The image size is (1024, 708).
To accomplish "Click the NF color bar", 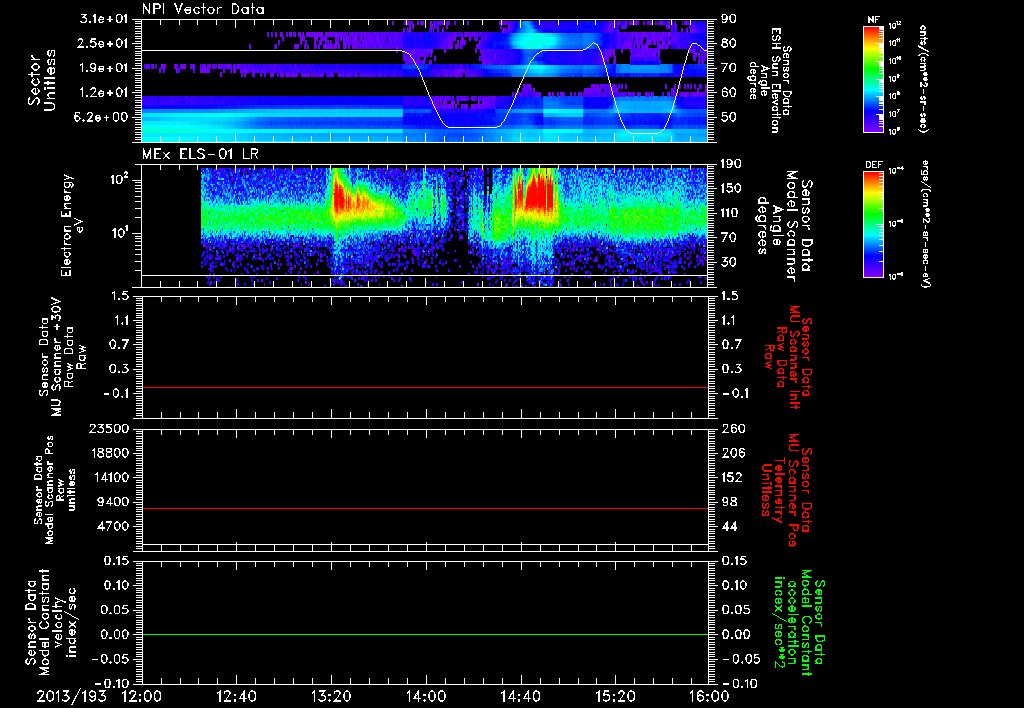I will tap(874, 79).
